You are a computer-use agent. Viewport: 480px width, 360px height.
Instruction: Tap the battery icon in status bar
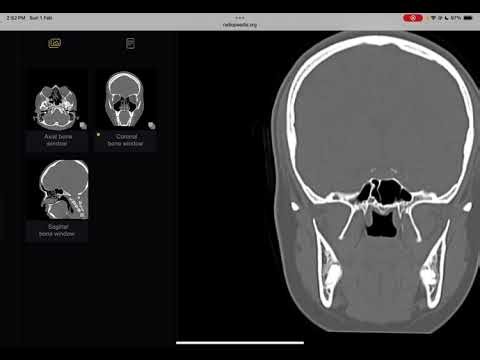pyautogui.click(x=468, y=18)
